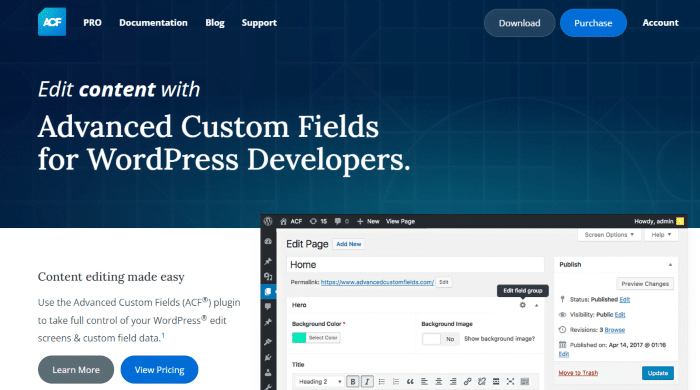
Task: Click Edit next to Visibility: Public
Action: coord(620,315)
